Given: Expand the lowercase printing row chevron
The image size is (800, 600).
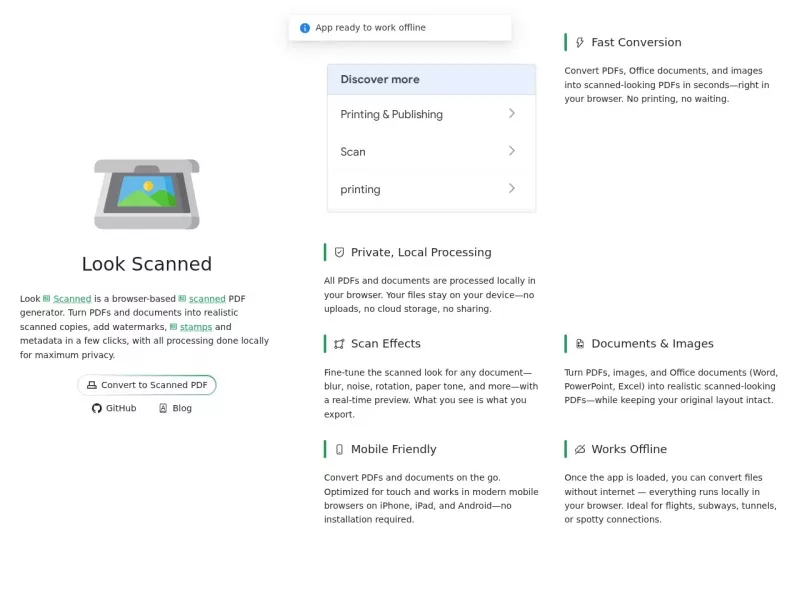Looking at the screenshot, I should 512,188.
